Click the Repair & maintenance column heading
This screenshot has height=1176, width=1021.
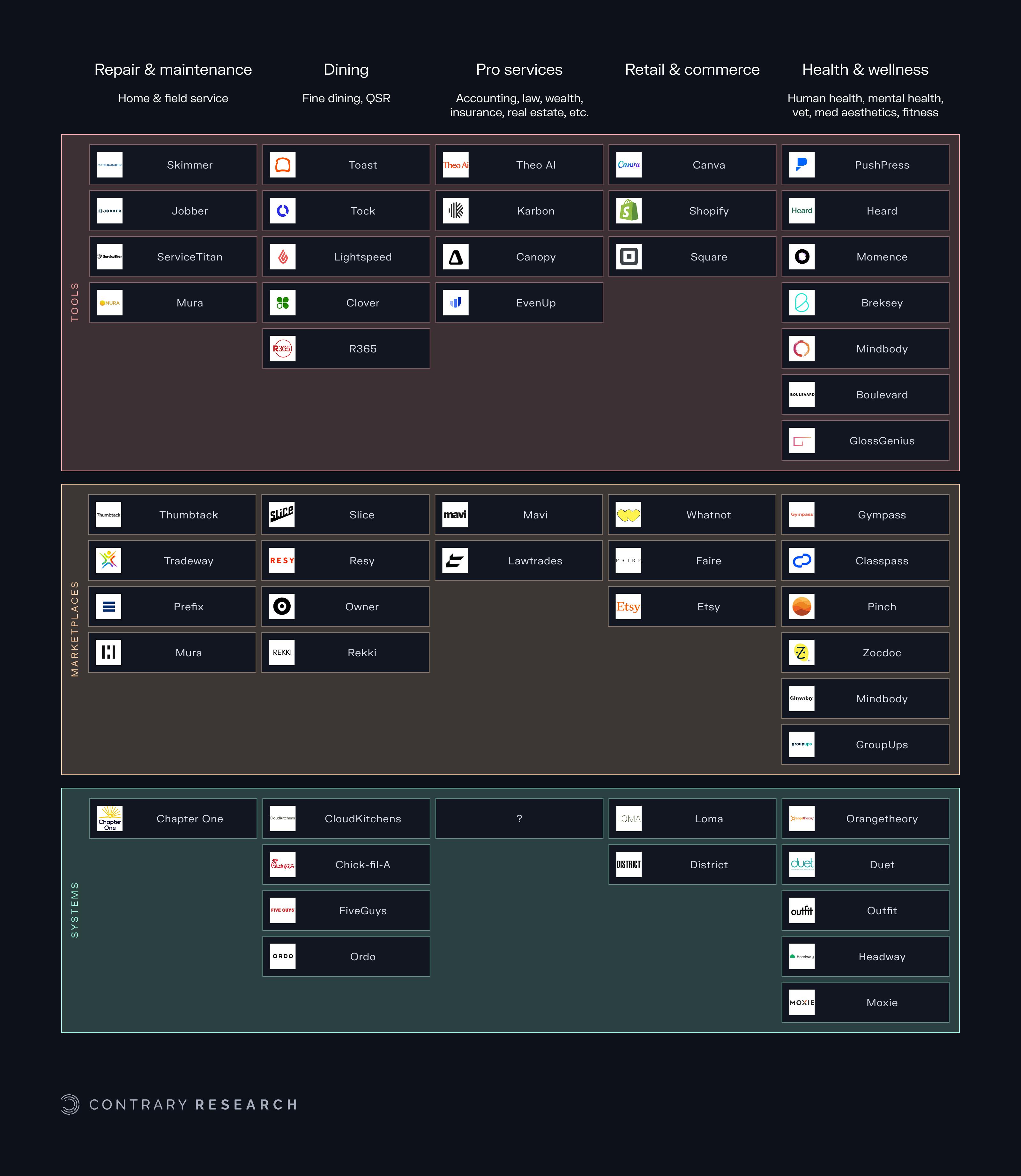pos(173,70)
